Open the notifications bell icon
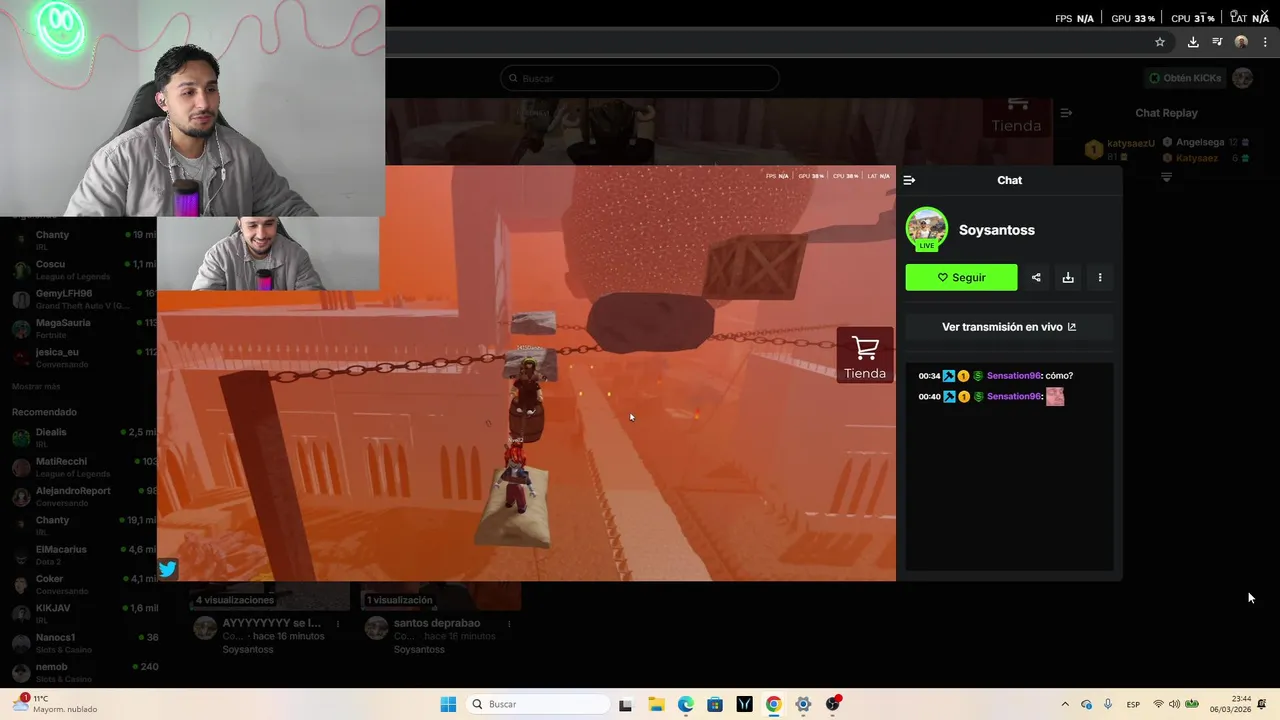 pyautogui.click(x=1263, y=704)
